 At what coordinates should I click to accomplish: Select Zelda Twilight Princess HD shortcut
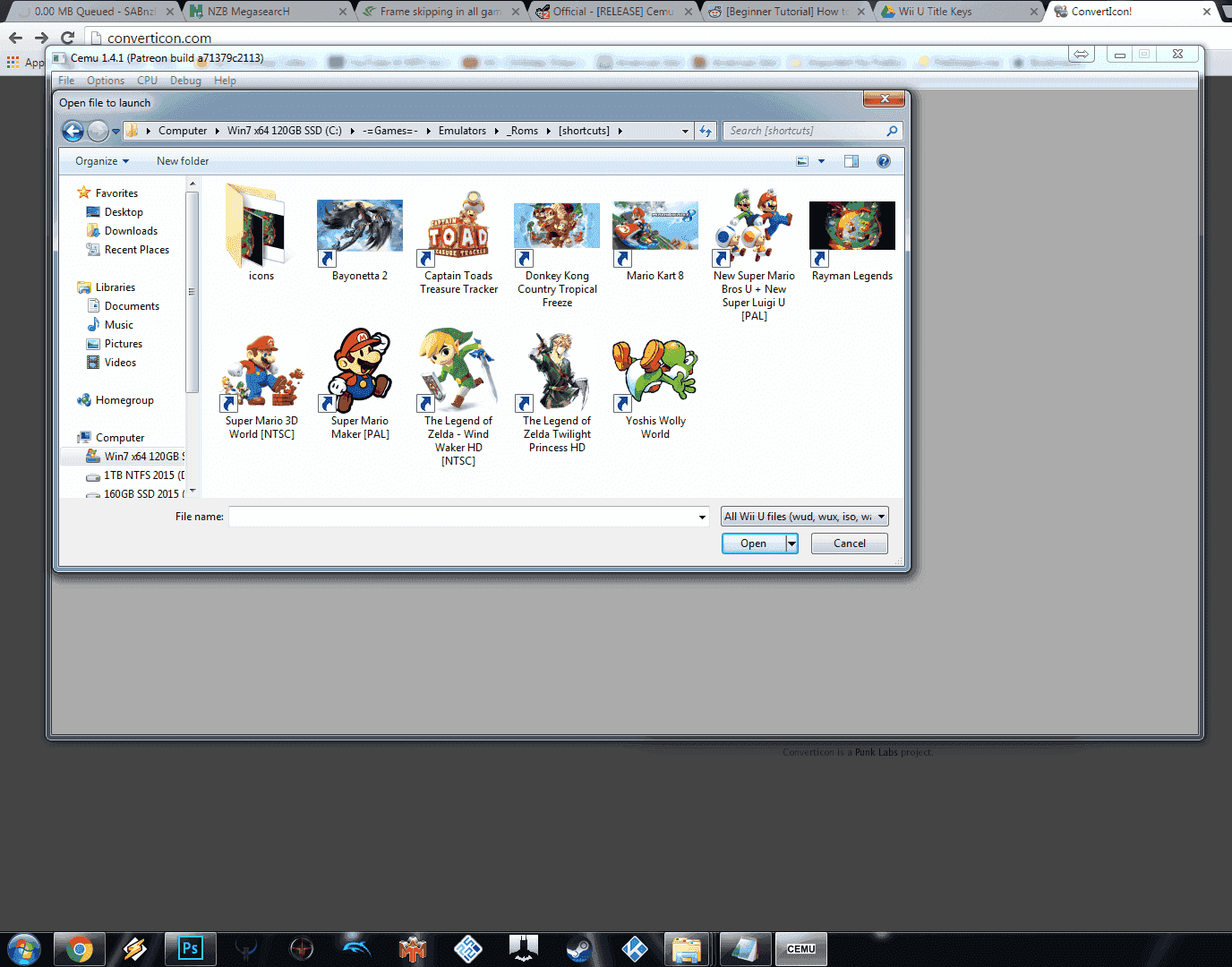coord(557,392)
